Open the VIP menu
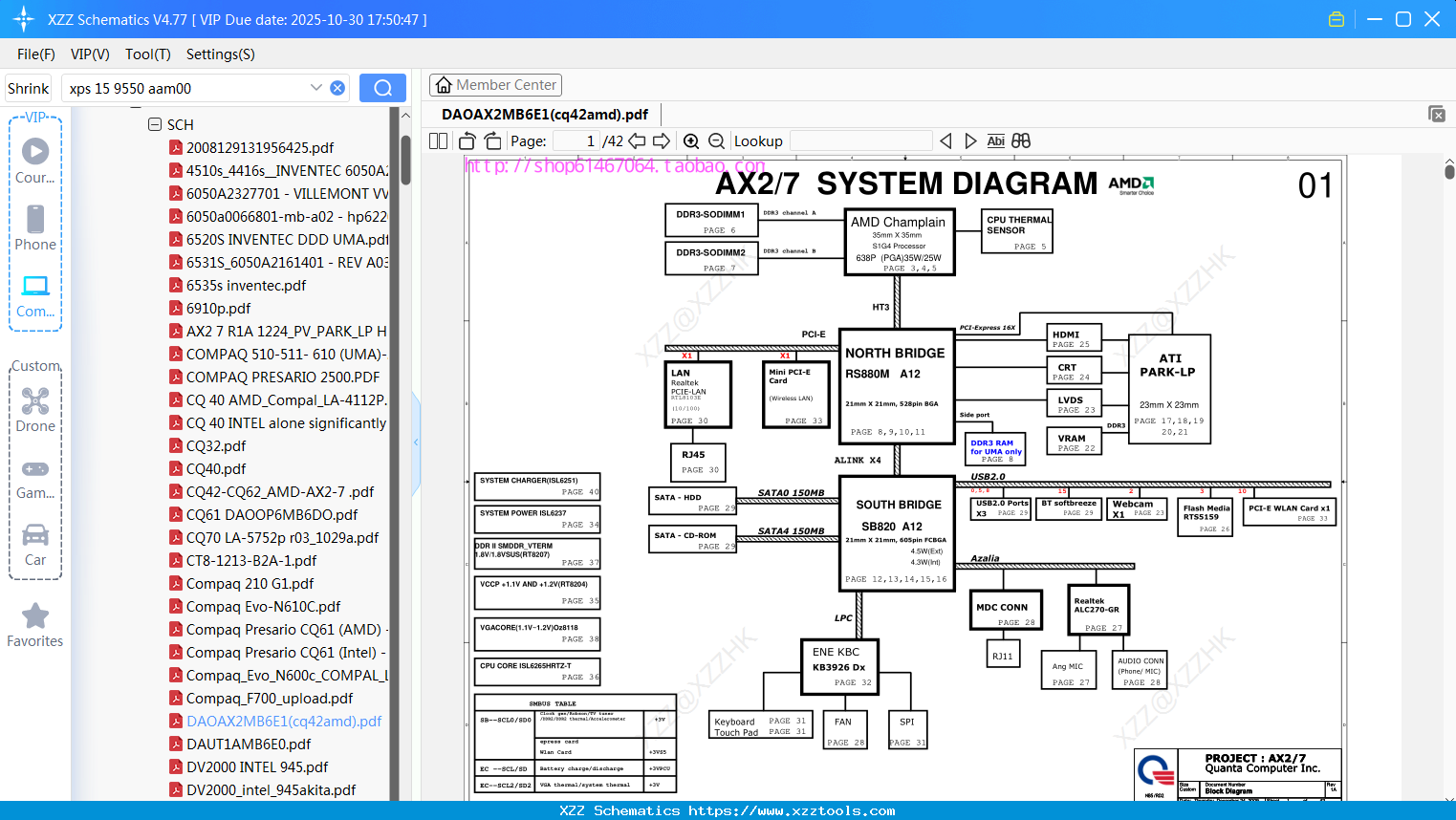The image size is (1456, 820). tap(90, 54)
